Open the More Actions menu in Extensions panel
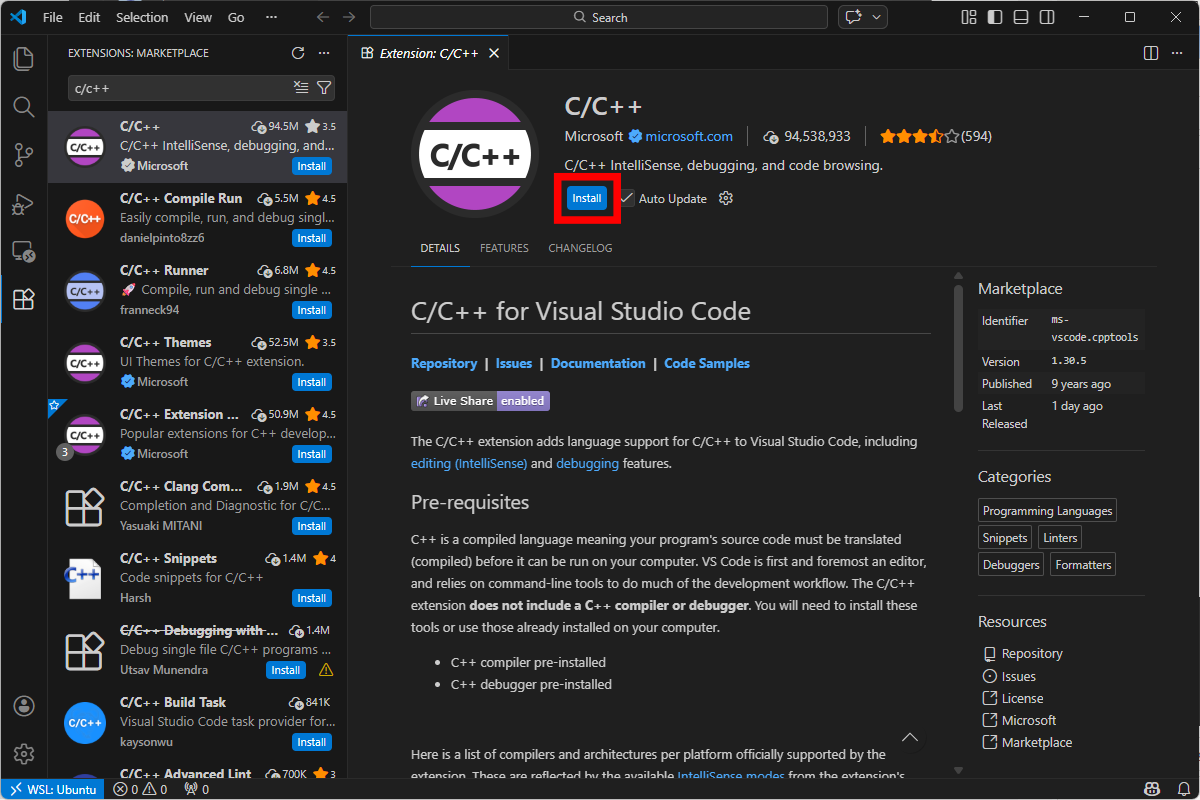 [x=322, y=53]
